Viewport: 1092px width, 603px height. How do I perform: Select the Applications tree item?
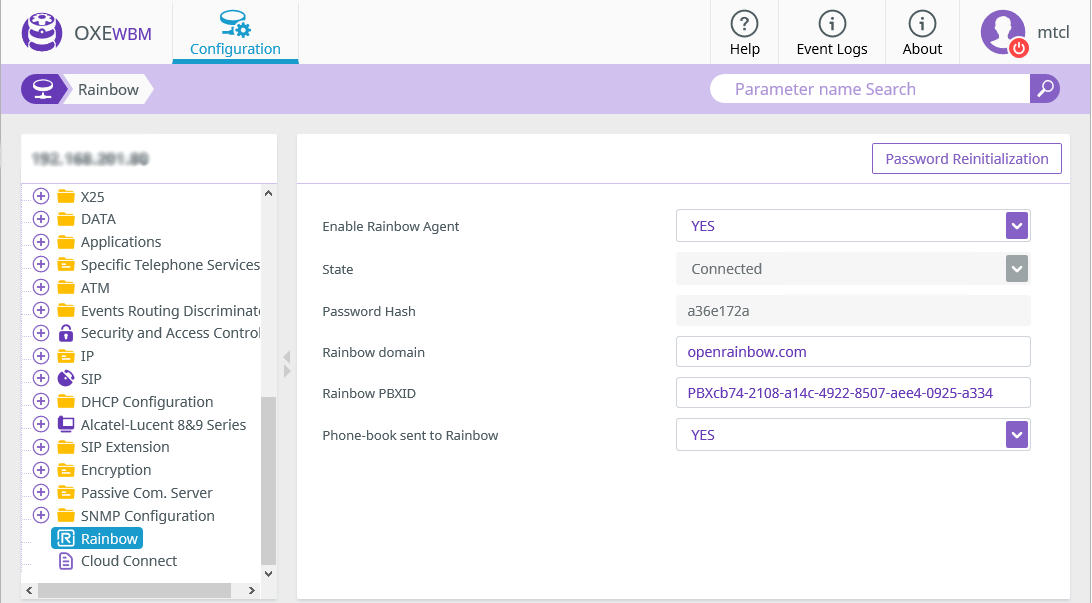[121, 242]
